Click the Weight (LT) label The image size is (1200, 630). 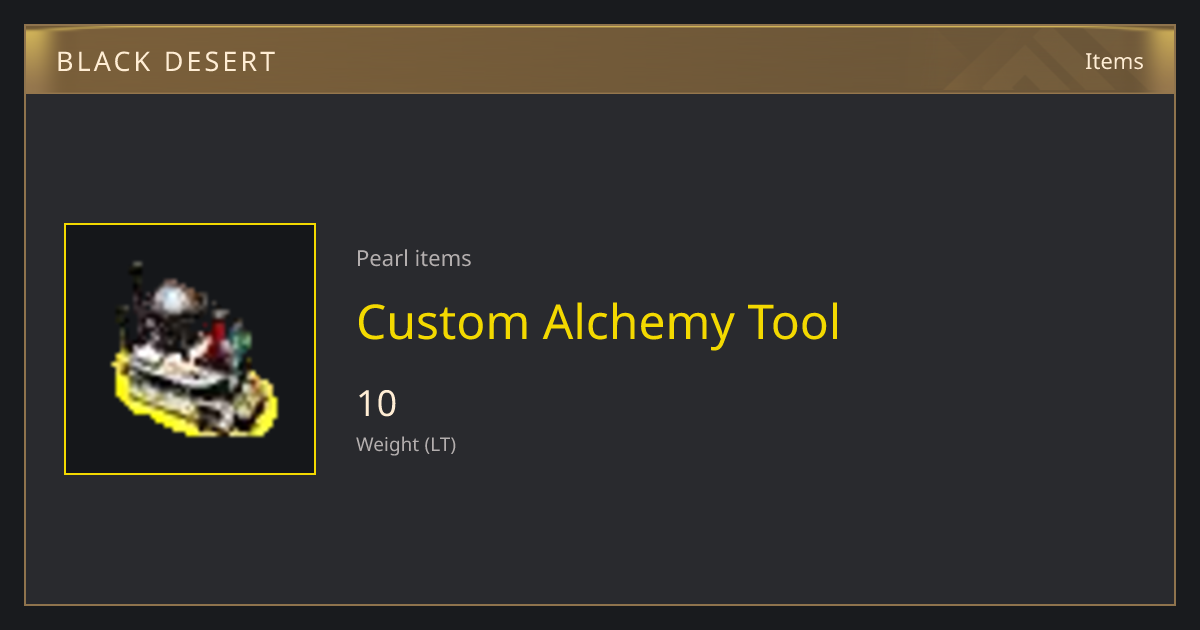[406, 444]
